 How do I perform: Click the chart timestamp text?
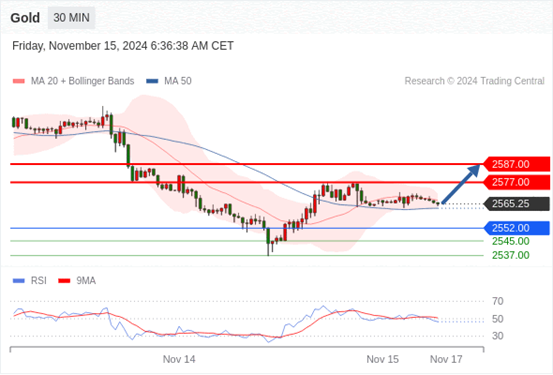click(x=123, y=46)
